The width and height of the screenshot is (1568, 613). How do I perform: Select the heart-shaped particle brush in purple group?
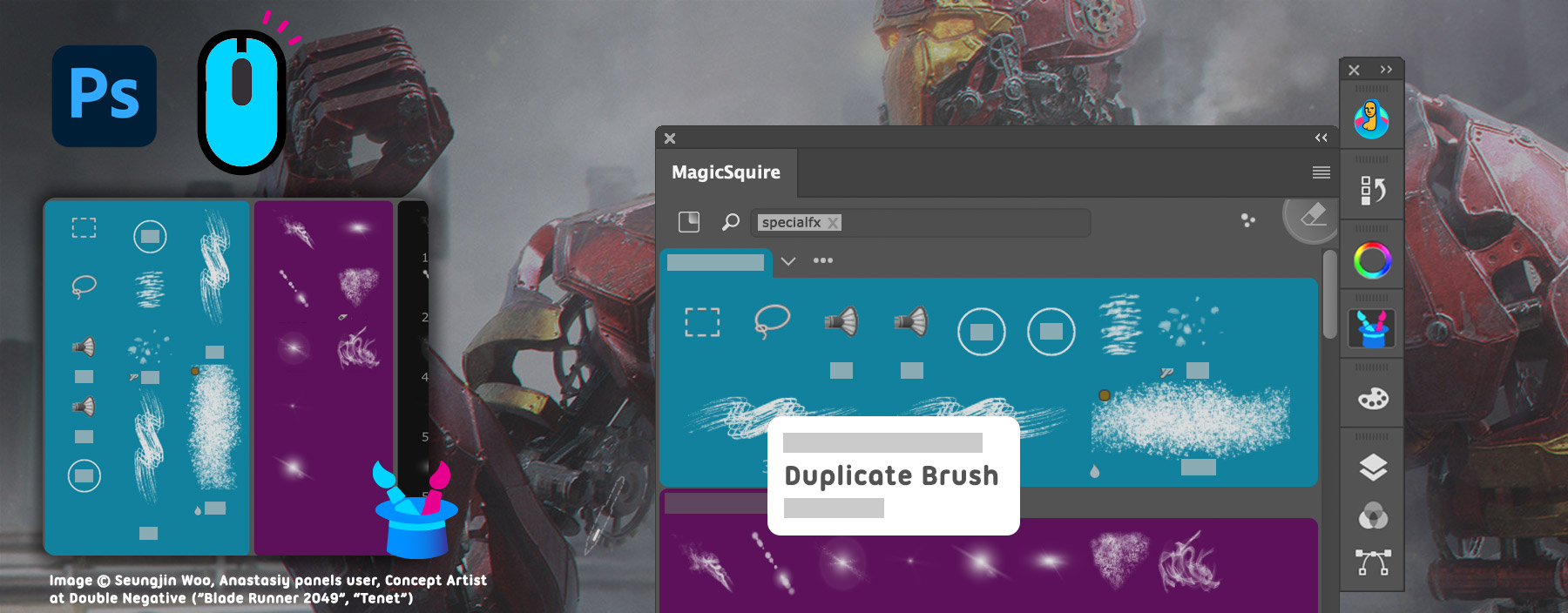pos(1119,559)
